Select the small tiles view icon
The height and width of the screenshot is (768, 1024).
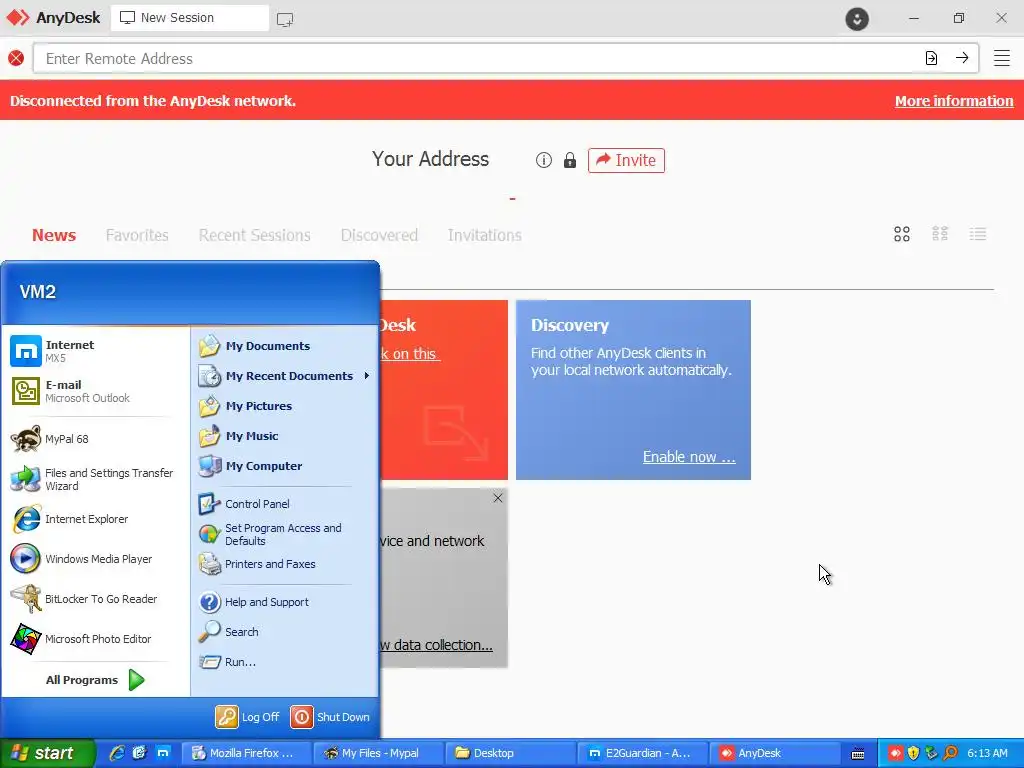pyautogui.click(x=940, y=234)
